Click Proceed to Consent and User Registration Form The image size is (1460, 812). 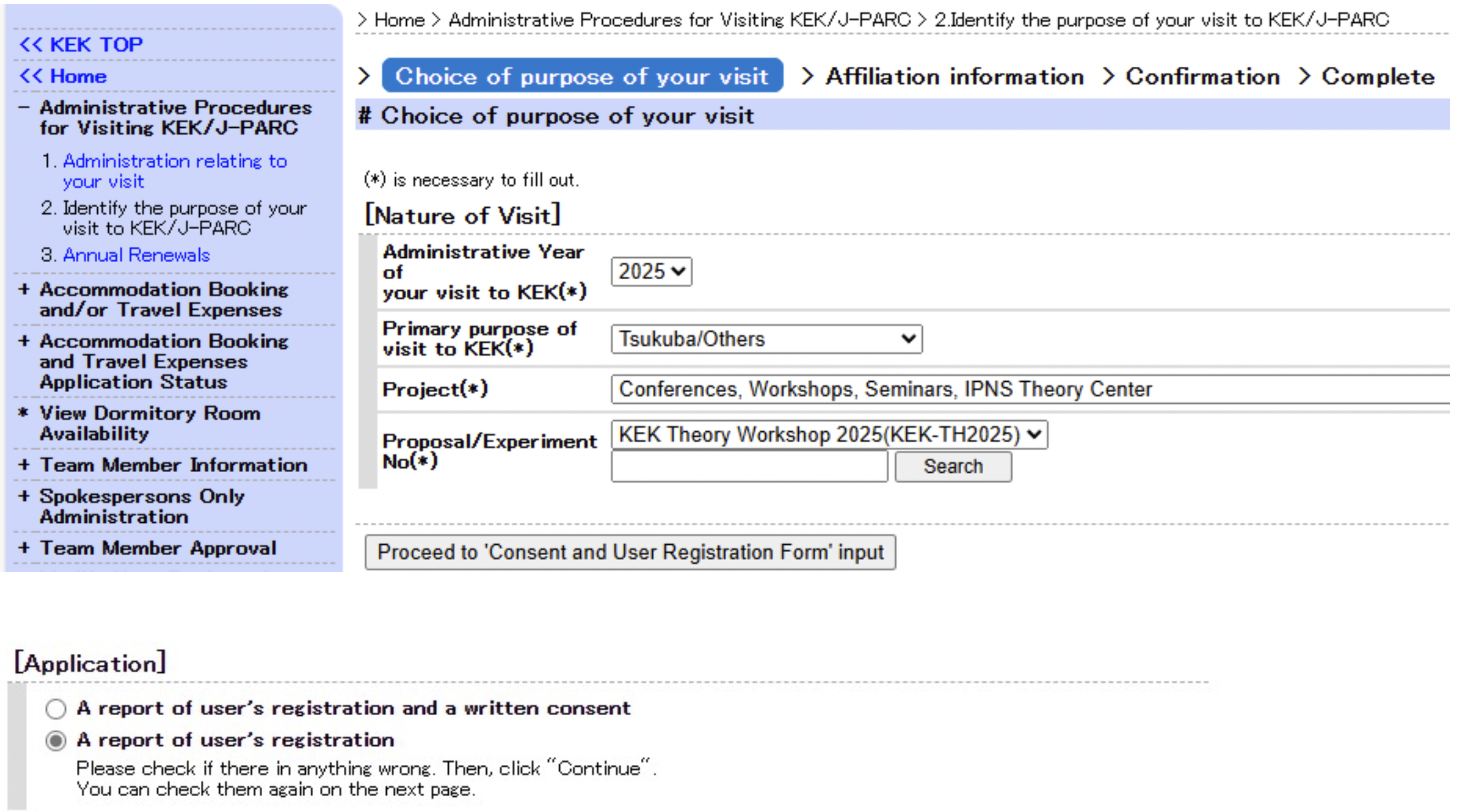(x=630, y=552)
